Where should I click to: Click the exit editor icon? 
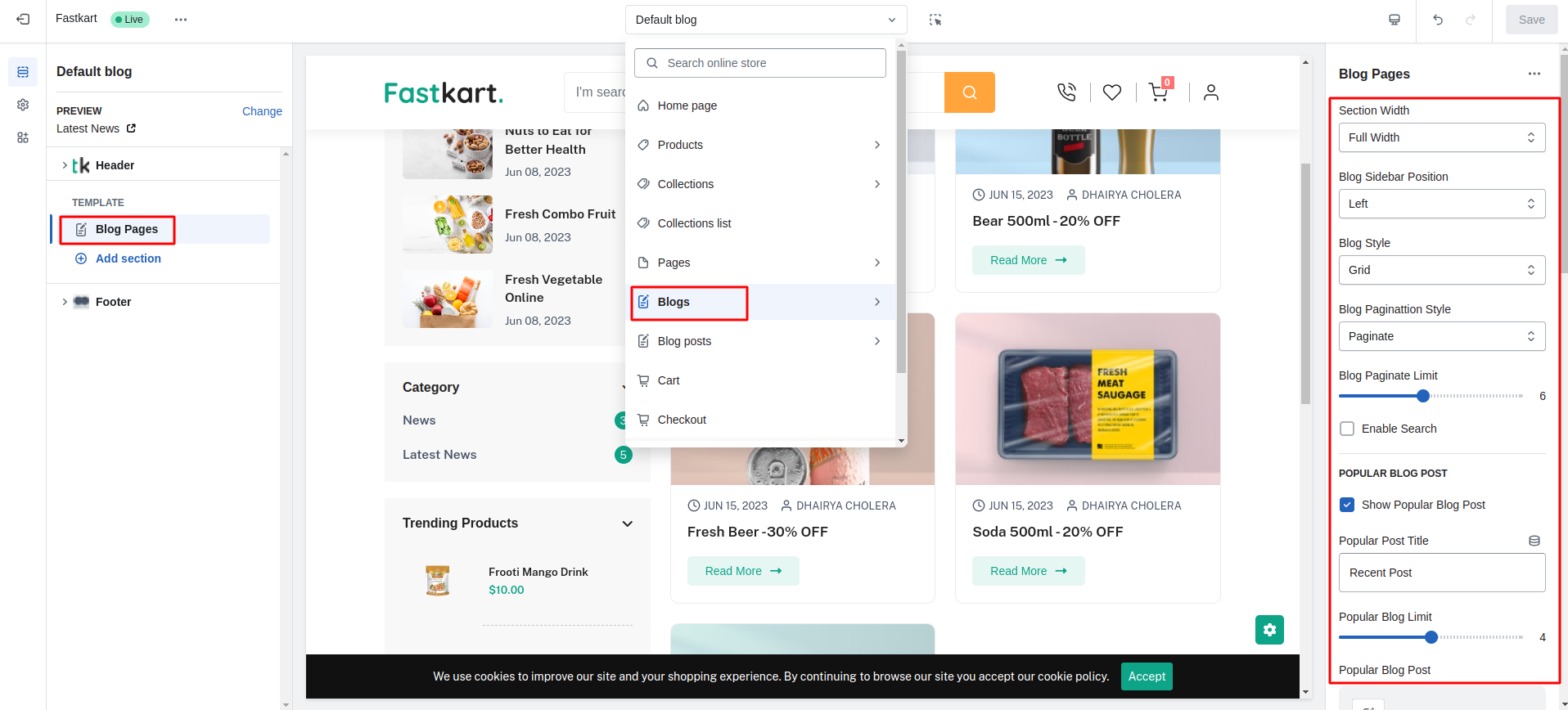(23, 20)
